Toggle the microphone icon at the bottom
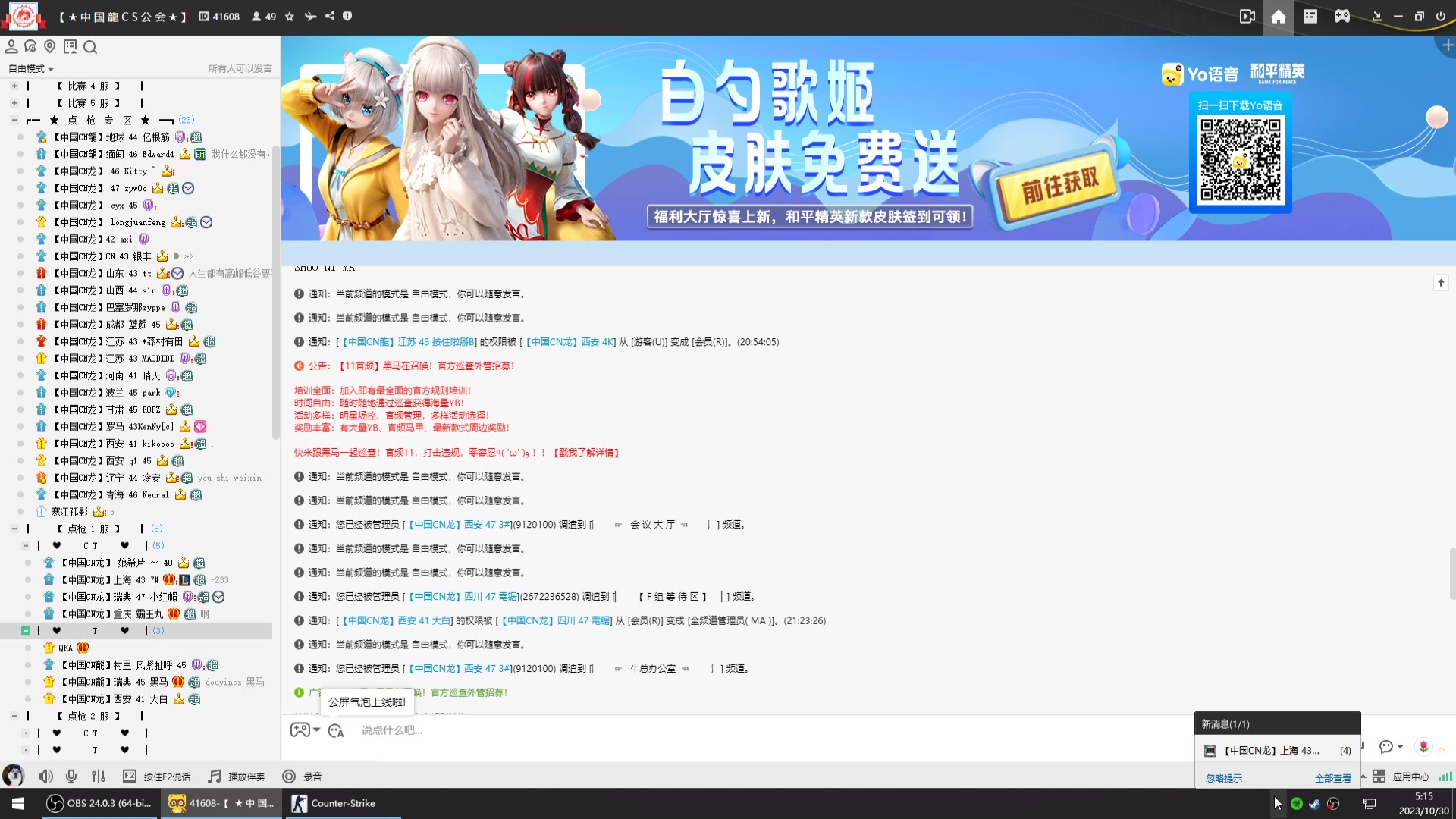Viewport: 1456px width, 819px height. pyautogui.click(x=71, y=777)
